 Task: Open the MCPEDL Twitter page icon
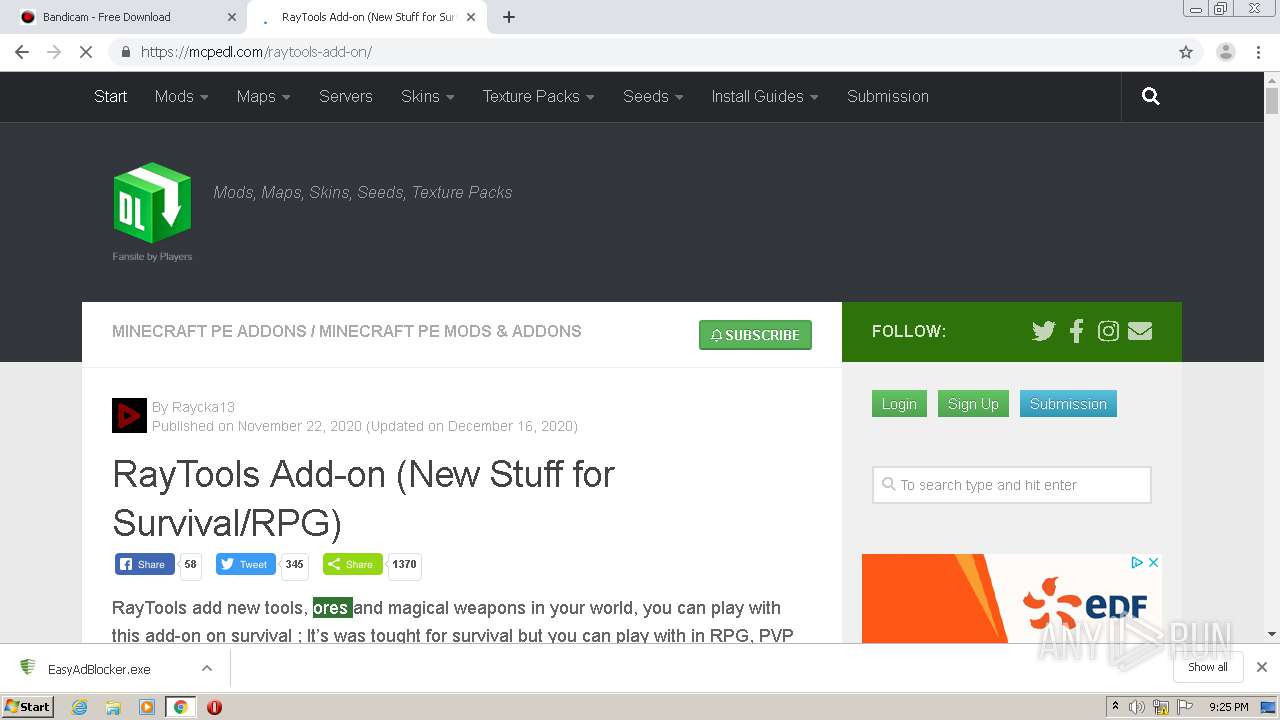pyautogui.click(x=1044, y=331)
